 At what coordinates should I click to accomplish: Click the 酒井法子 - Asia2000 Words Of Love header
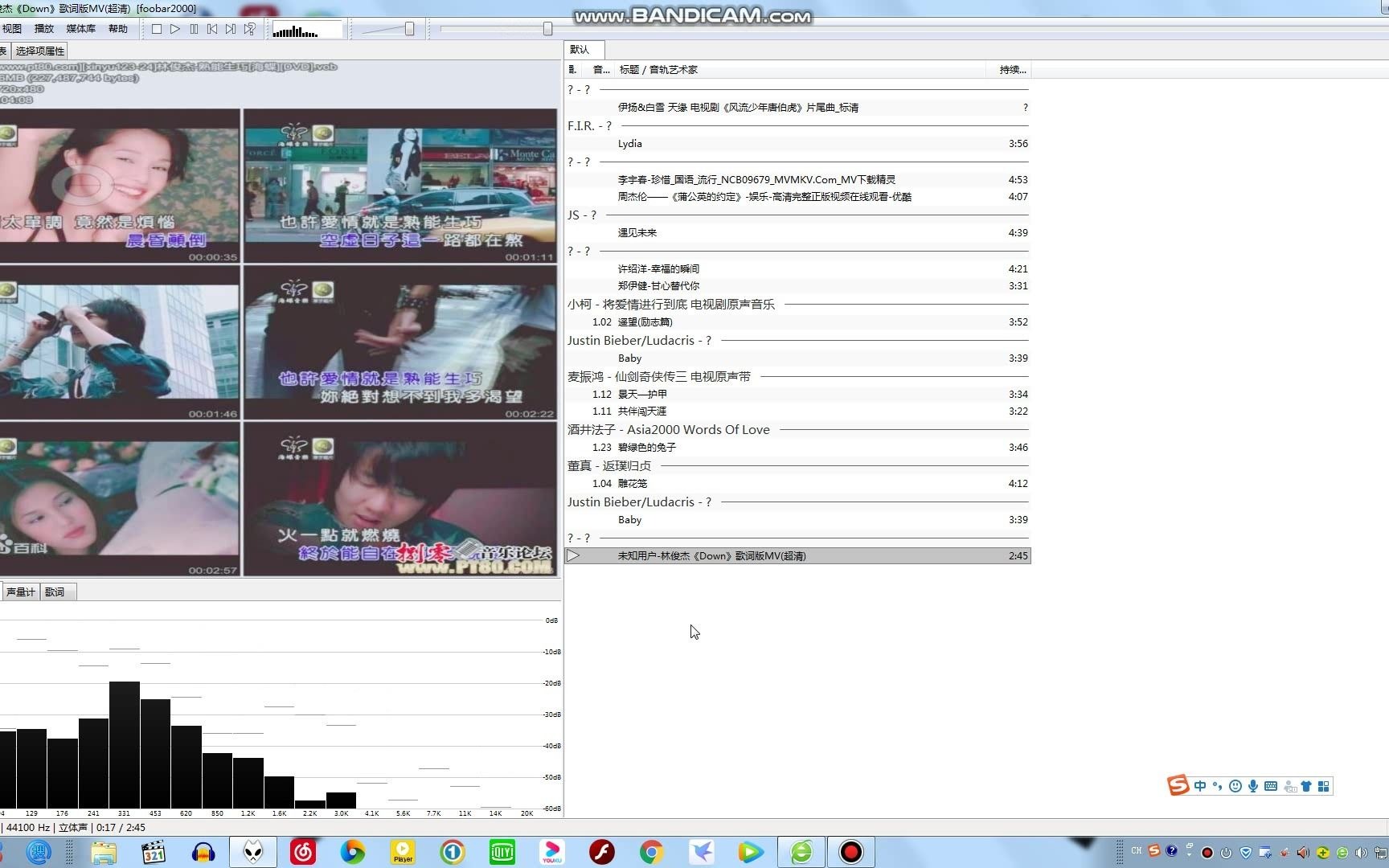[797, 430]
